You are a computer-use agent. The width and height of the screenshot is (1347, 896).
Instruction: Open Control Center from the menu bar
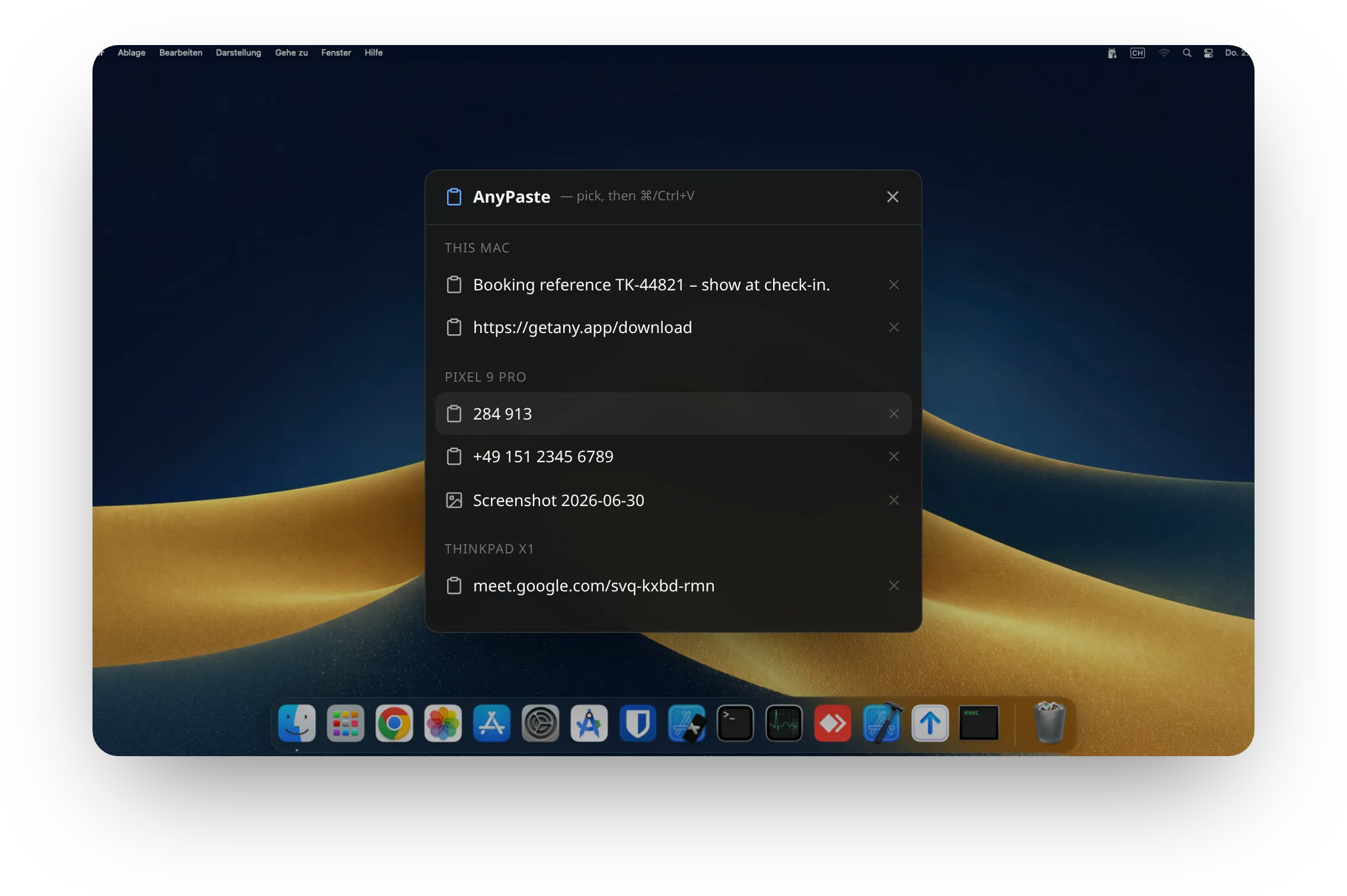click(1208, 53)
